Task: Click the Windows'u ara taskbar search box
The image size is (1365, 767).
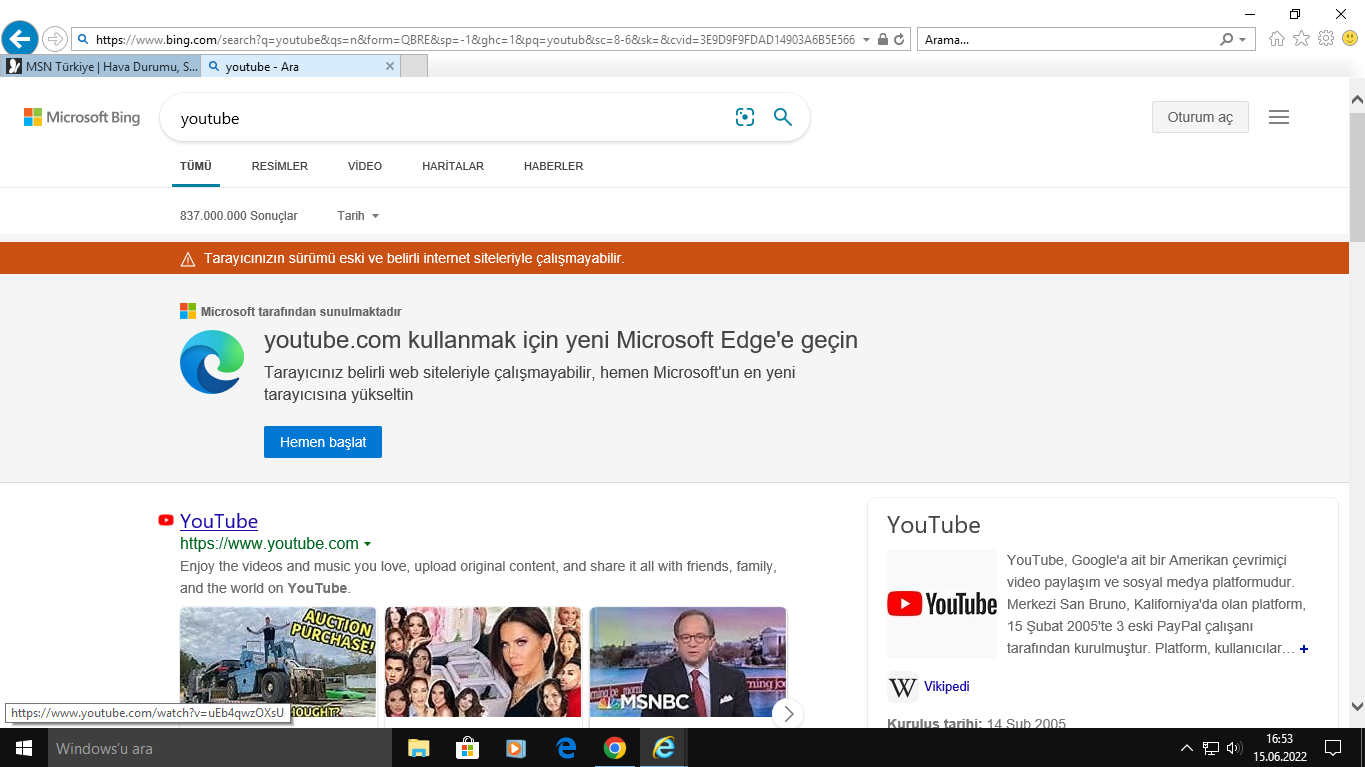Action: coord(219,748)
